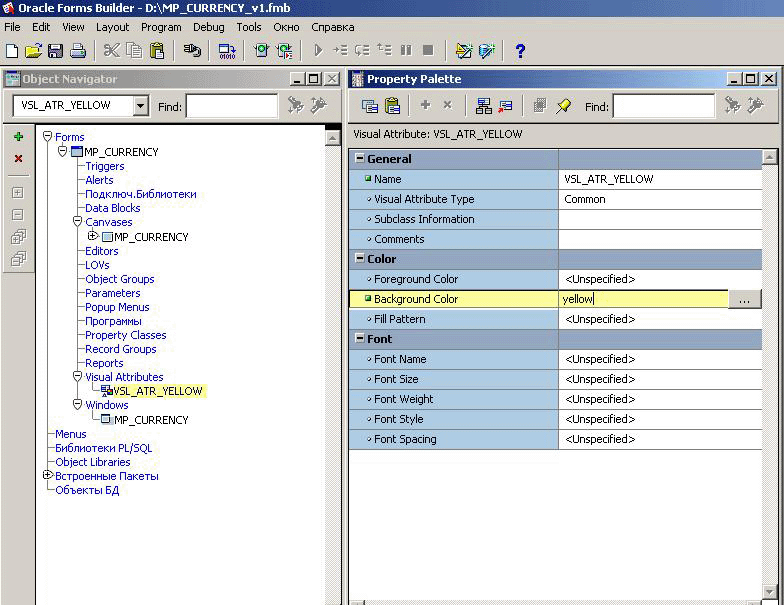Click the pushpin Freeze icon in Property Palette
This screenshot has height=605, width=784.
[x=564, y=106]
